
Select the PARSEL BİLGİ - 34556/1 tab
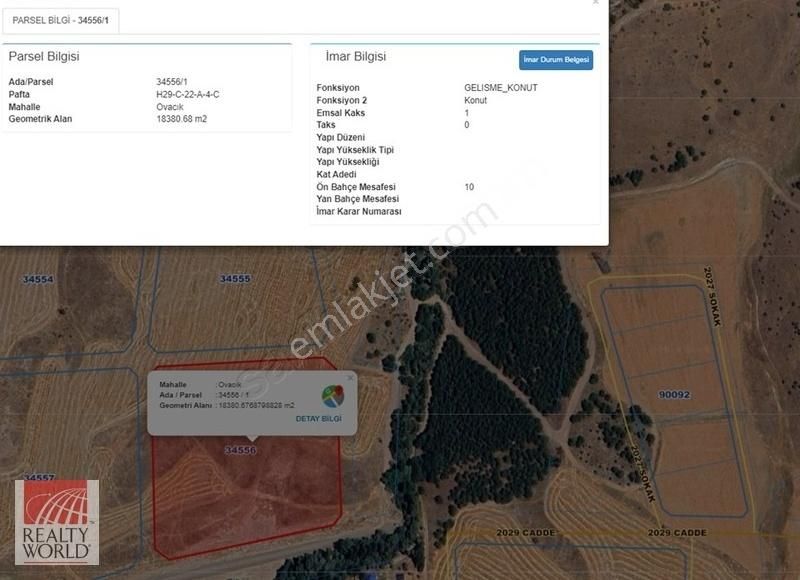tap(60, 20)
